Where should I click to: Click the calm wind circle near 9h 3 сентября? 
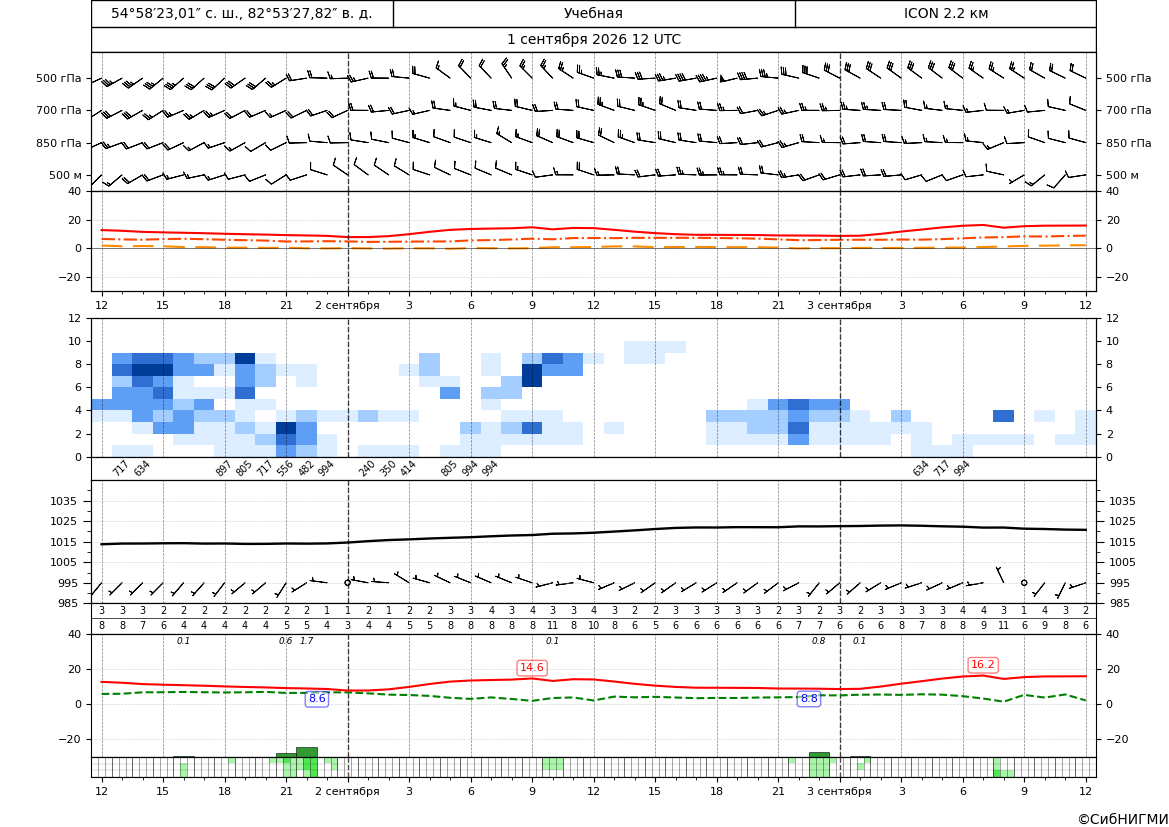pos(1024,583)
